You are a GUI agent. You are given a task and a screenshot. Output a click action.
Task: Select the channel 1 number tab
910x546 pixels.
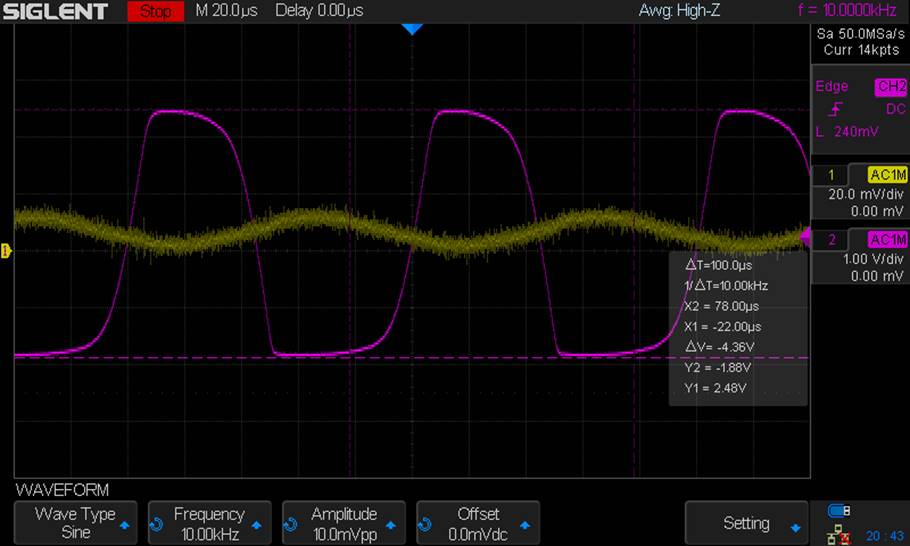(831, 175)
